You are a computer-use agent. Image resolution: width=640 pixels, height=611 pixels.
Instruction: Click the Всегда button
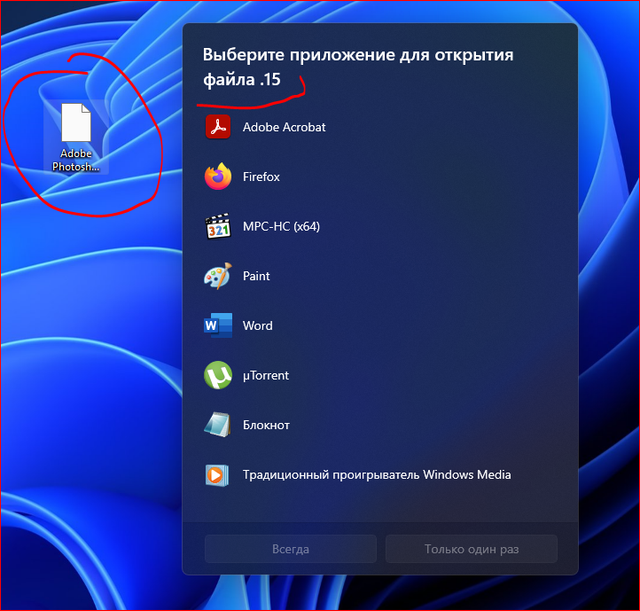pyautogui.click(x=291, y=549)
